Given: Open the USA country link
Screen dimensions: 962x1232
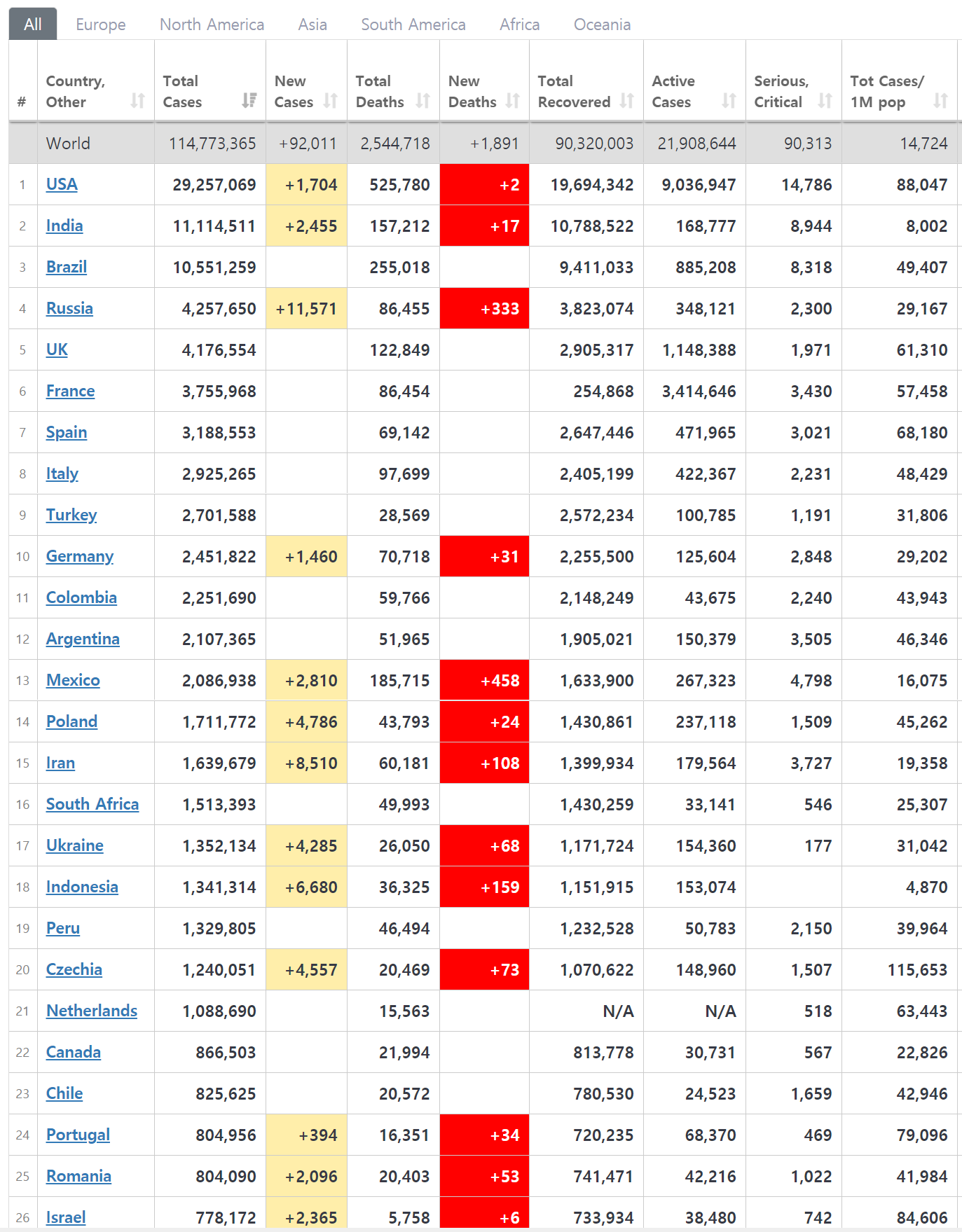Looking at the screenshot, I should tap(62, 184).
